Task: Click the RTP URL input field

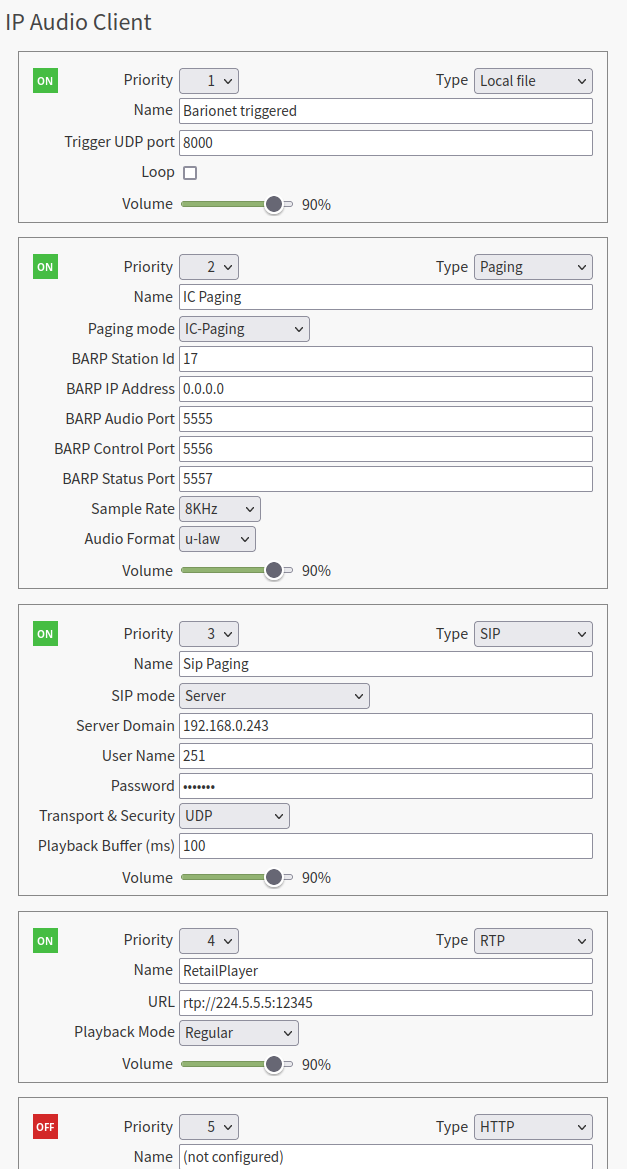Action: [x=386, y=1003]
